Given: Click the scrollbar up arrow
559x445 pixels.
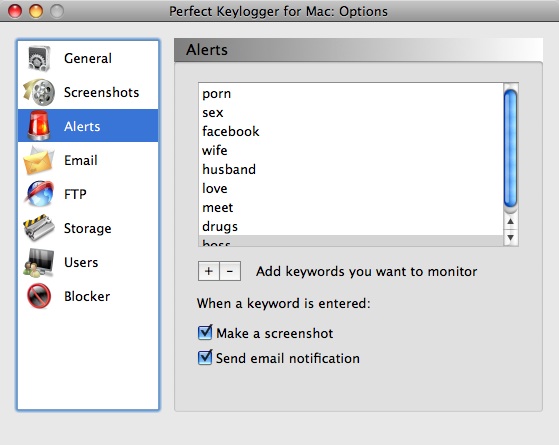Looking at the screenshot, I should click(511, 221).
